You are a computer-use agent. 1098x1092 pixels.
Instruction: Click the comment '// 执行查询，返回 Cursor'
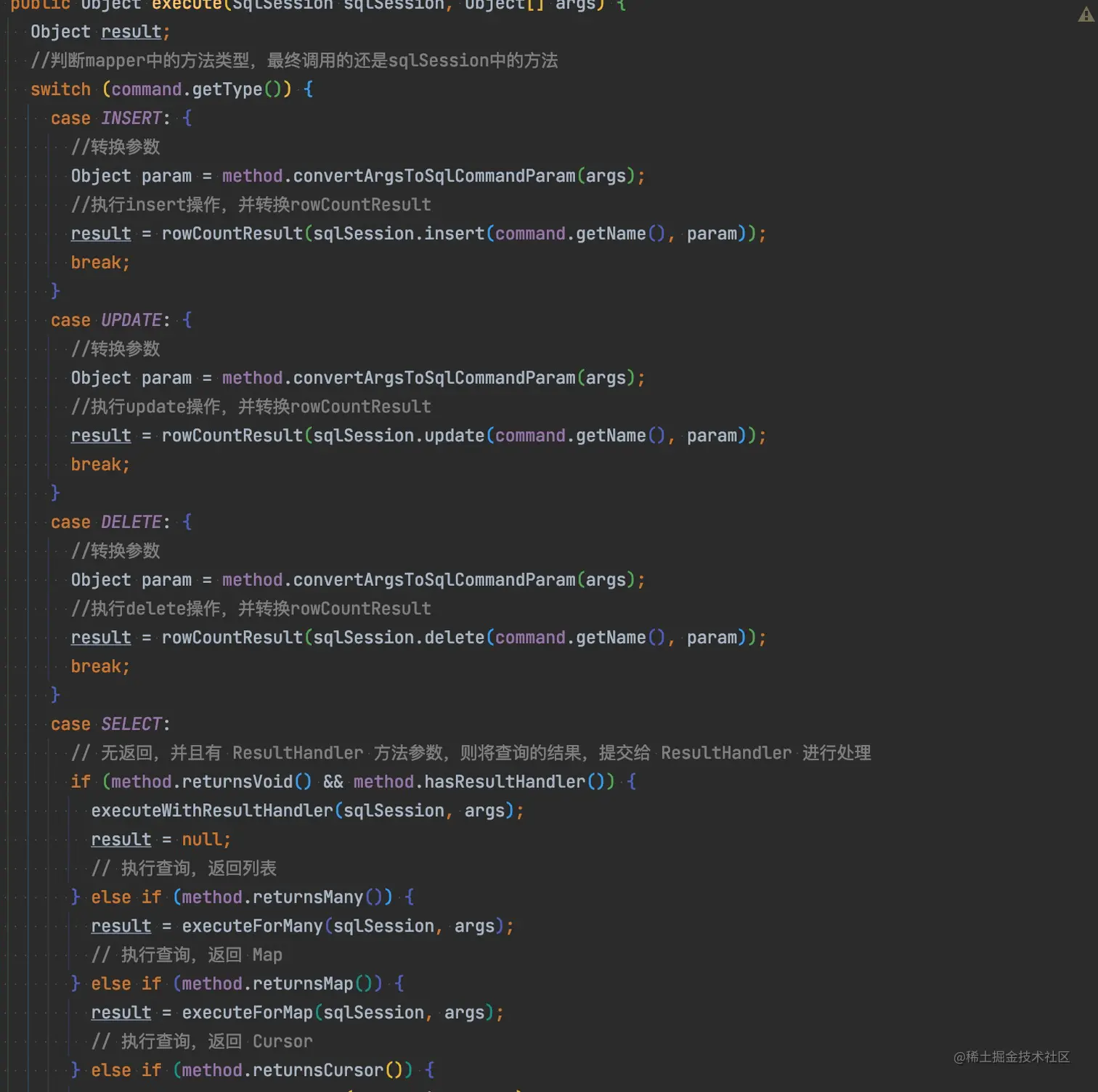[202, 1041]
